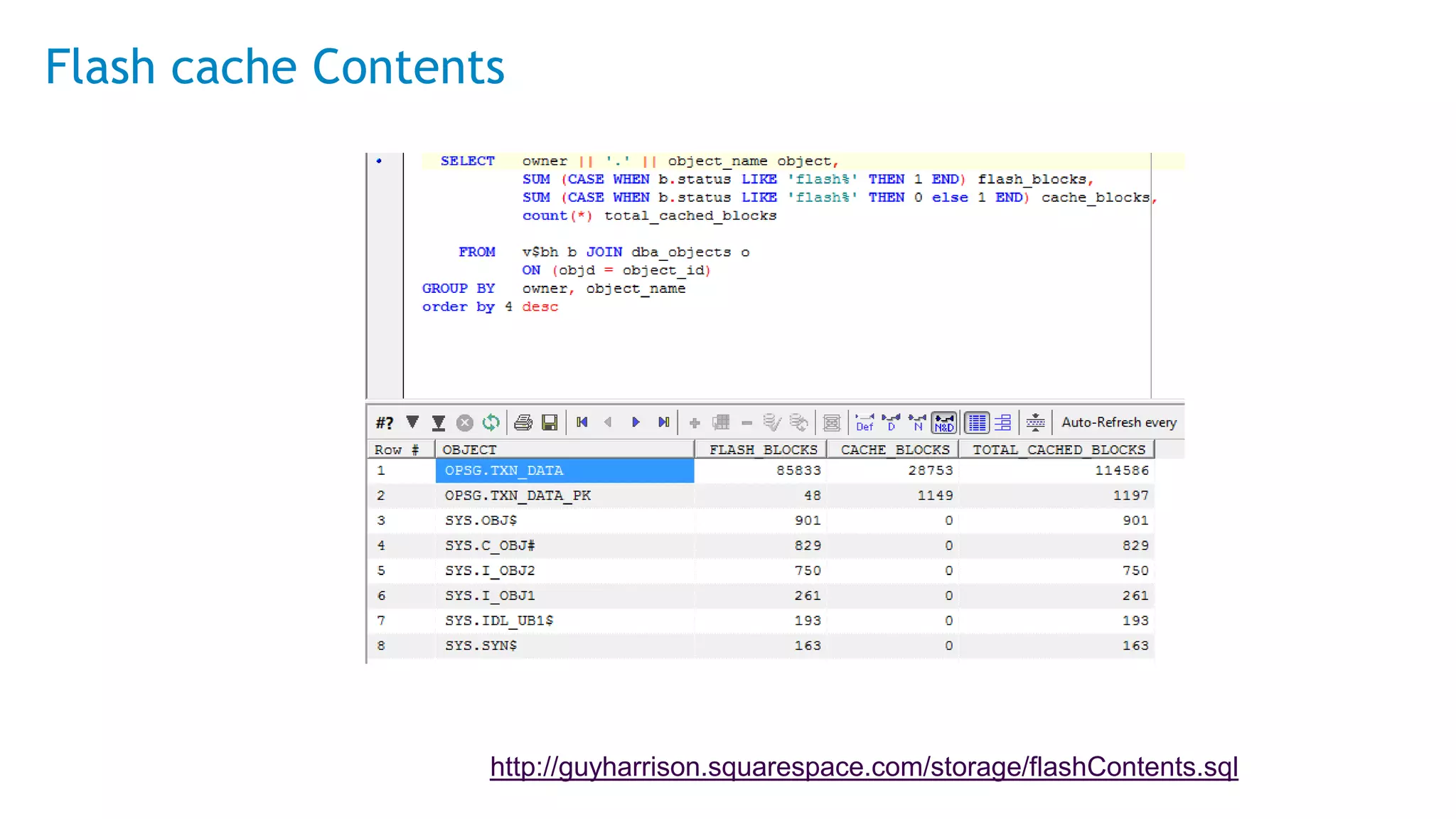
Task: Click 'Auto-Refresh every' label
Action: [x=1119, y=422]
